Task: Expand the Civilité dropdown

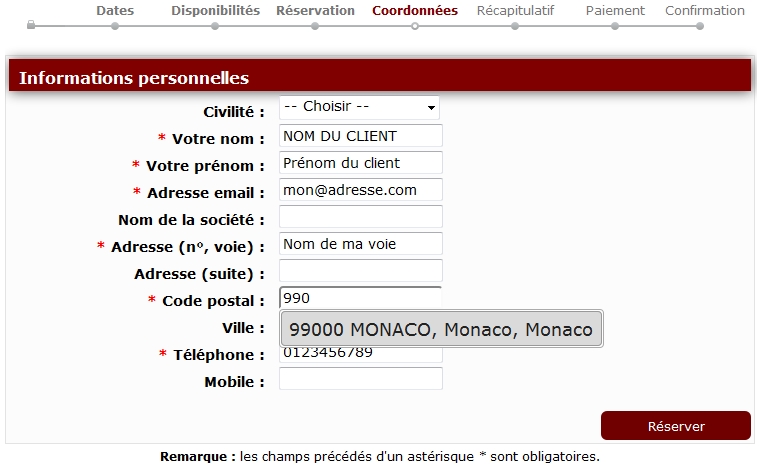Action: pyautogui.click(x=360, y=107)
